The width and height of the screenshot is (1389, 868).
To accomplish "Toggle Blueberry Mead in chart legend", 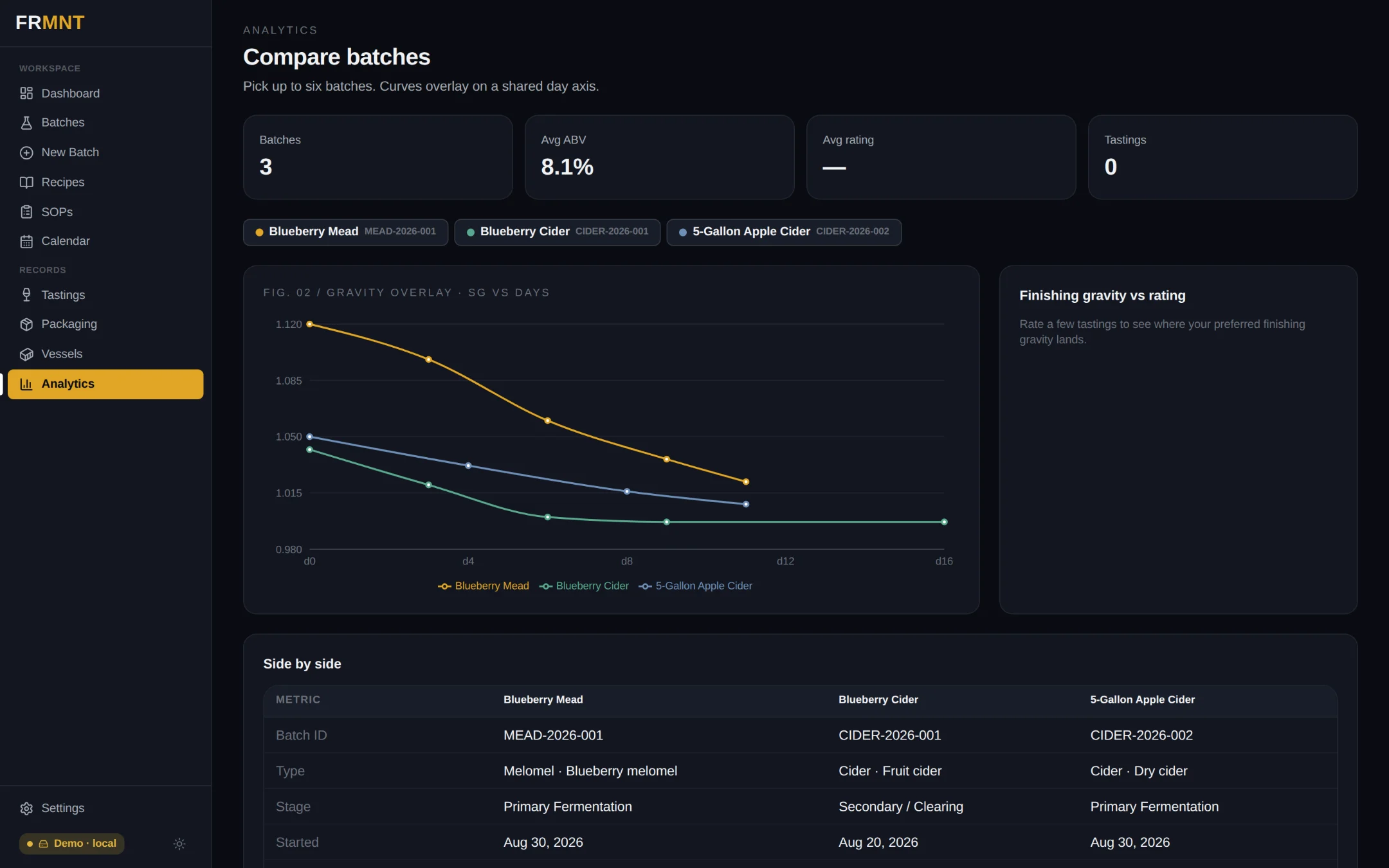I will tap(484, 586).
